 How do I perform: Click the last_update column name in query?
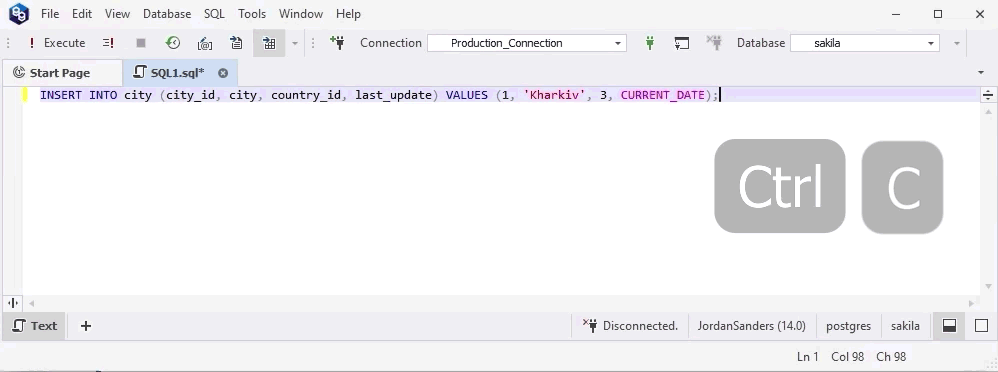click(393, 95)
